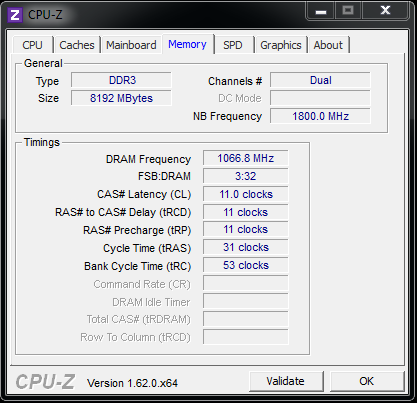The width and height of the screenshot is (417, 403).
Task: Open the Caches tab
Action: point(77,45)
